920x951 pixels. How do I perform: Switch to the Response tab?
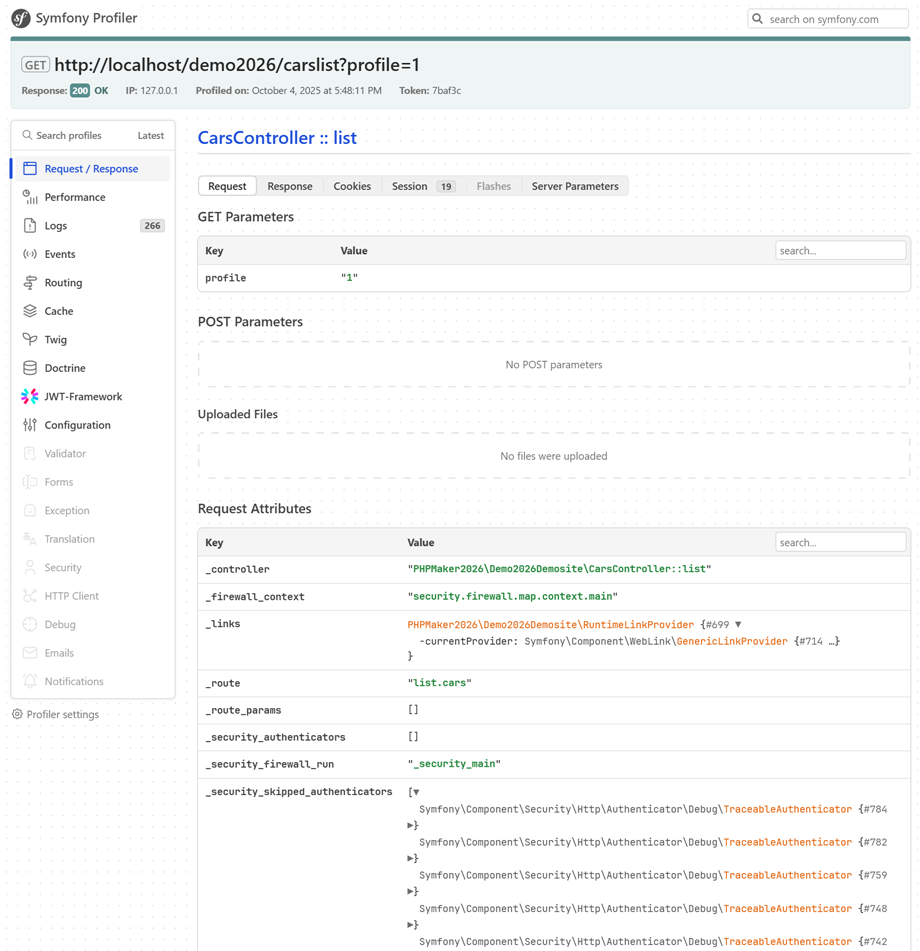289,186
